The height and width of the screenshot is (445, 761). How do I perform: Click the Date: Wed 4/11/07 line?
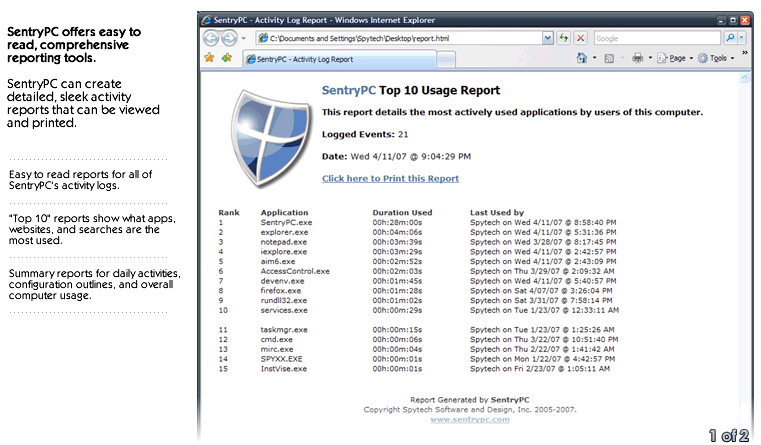click(x=397, y=156)
